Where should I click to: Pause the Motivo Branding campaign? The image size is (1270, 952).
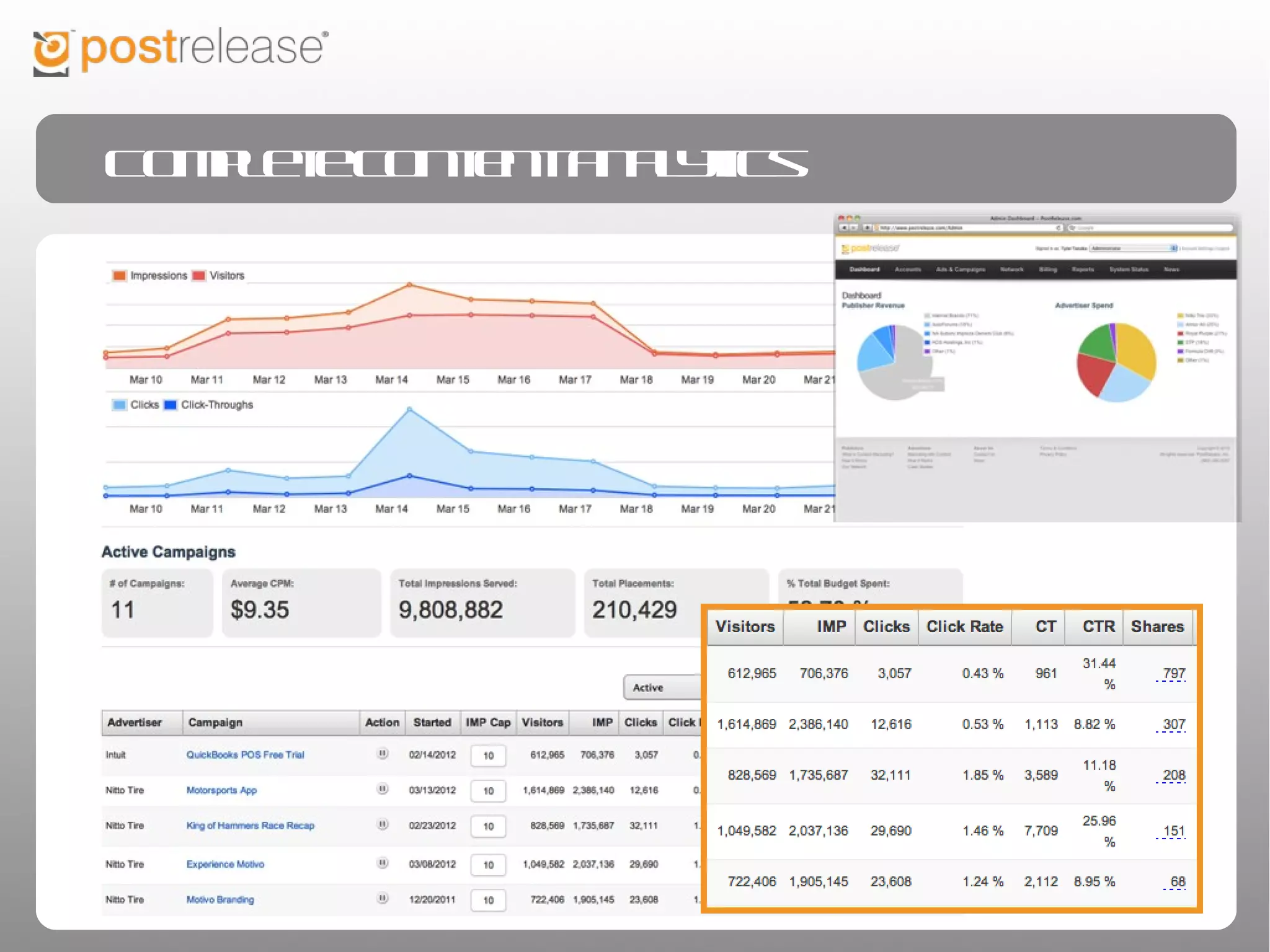click(383, 898)
